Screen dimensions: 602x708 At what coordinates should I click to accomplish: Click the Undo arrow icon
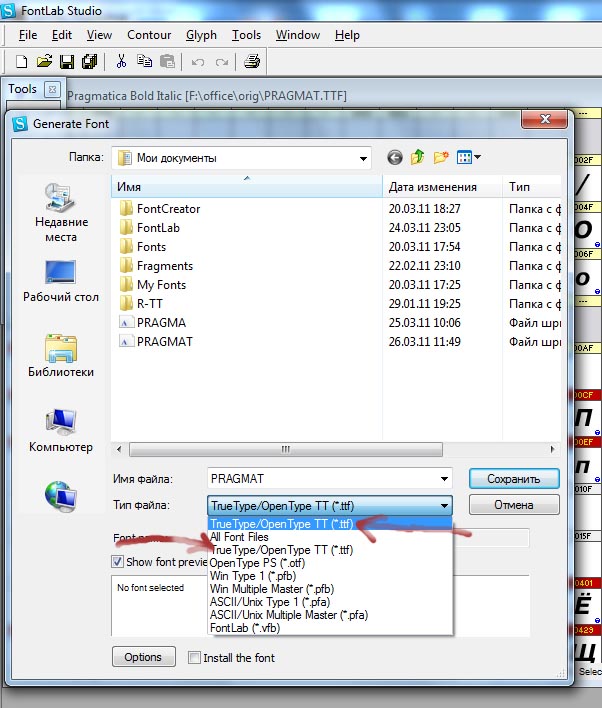198,62
